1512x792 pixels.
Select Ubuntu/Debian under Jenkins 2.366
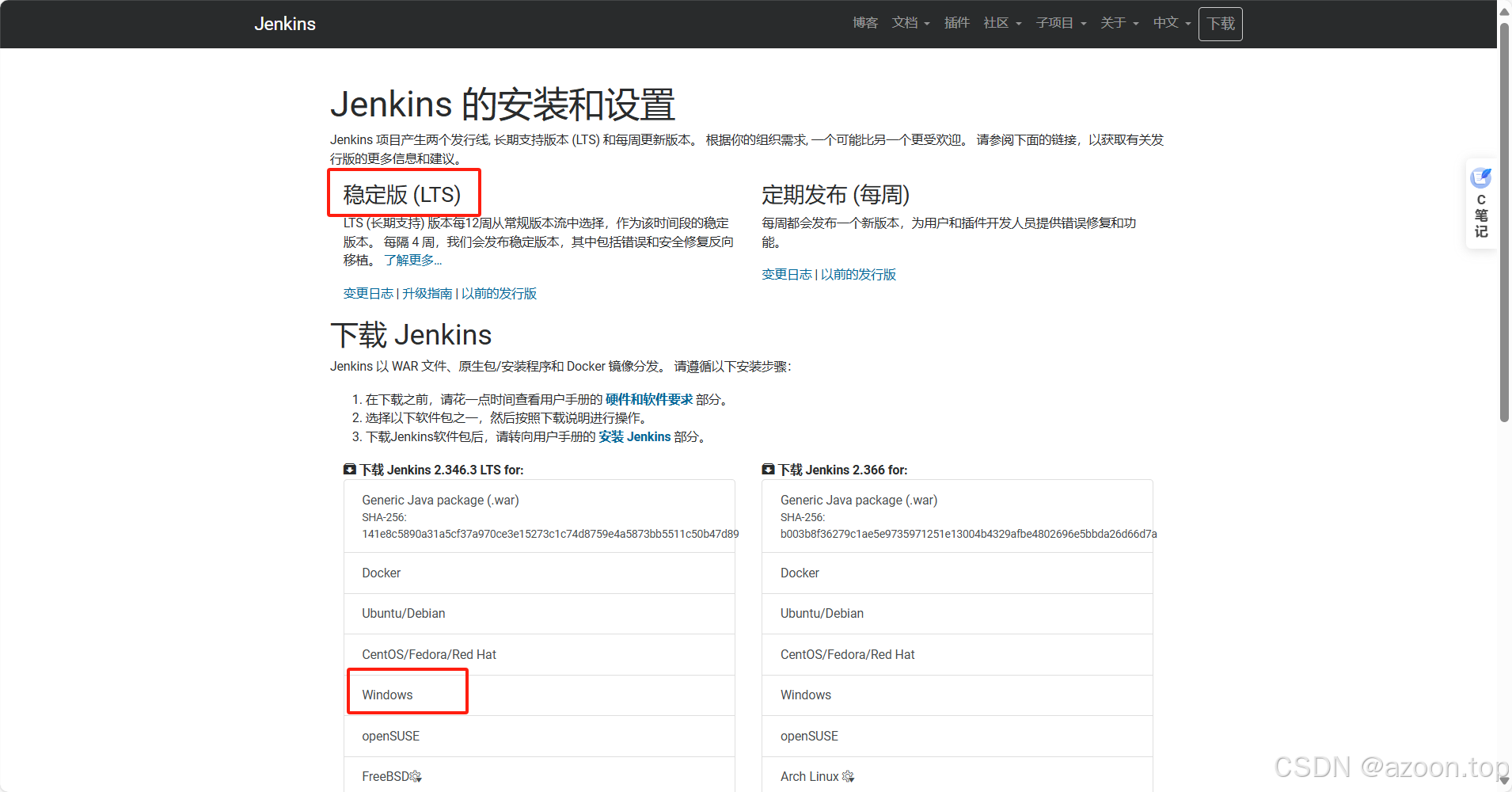click(957, 614)
